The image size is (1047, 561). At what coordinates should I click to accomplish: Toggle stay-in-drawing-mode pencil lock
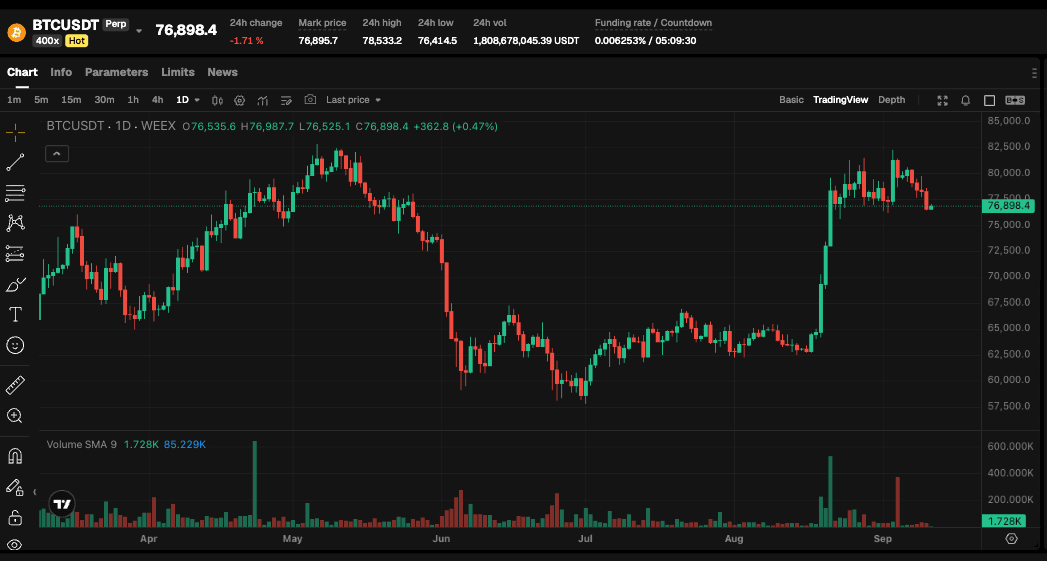pyautogui.click(x=15, y=487)
